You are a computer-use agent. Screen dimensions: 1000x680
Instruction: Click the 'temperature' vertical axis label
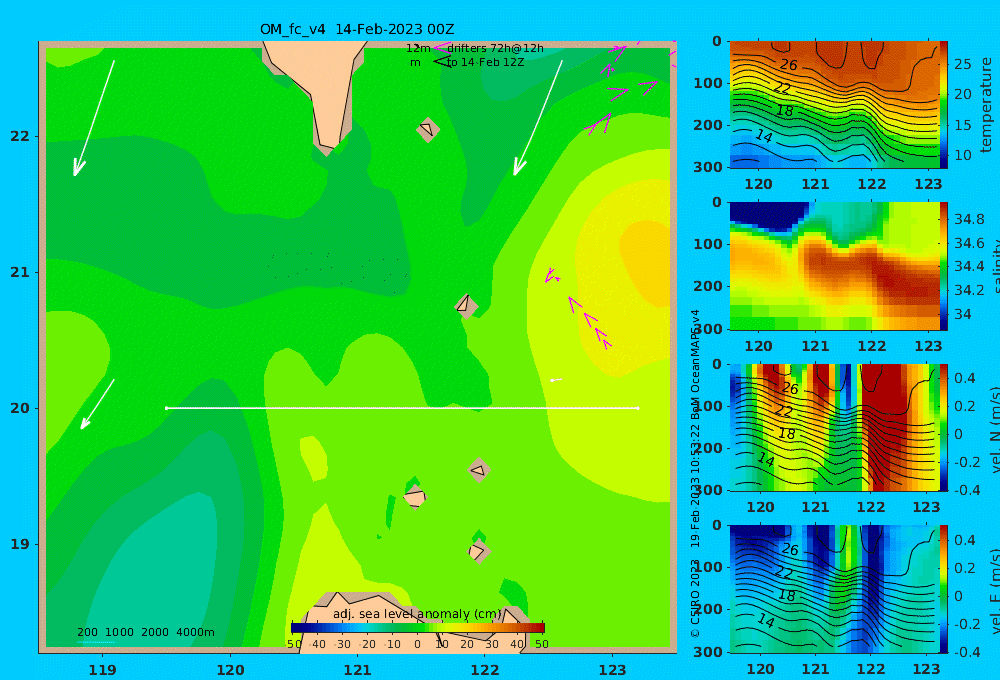click(x=986, y=105)
